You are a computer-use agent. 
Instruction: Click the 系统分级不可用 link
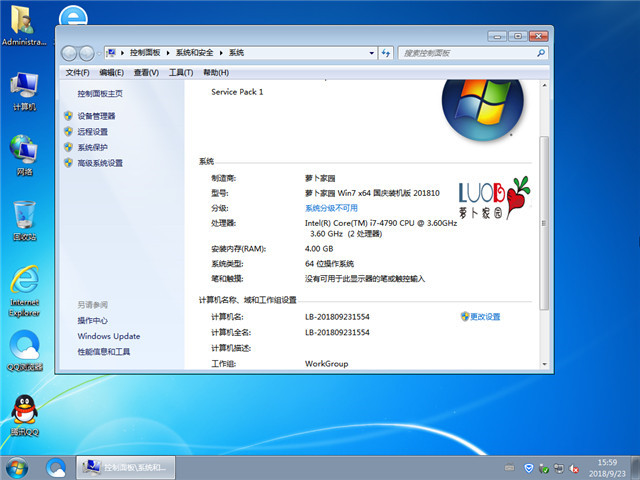pyautogui.click(x=331, y=208)
